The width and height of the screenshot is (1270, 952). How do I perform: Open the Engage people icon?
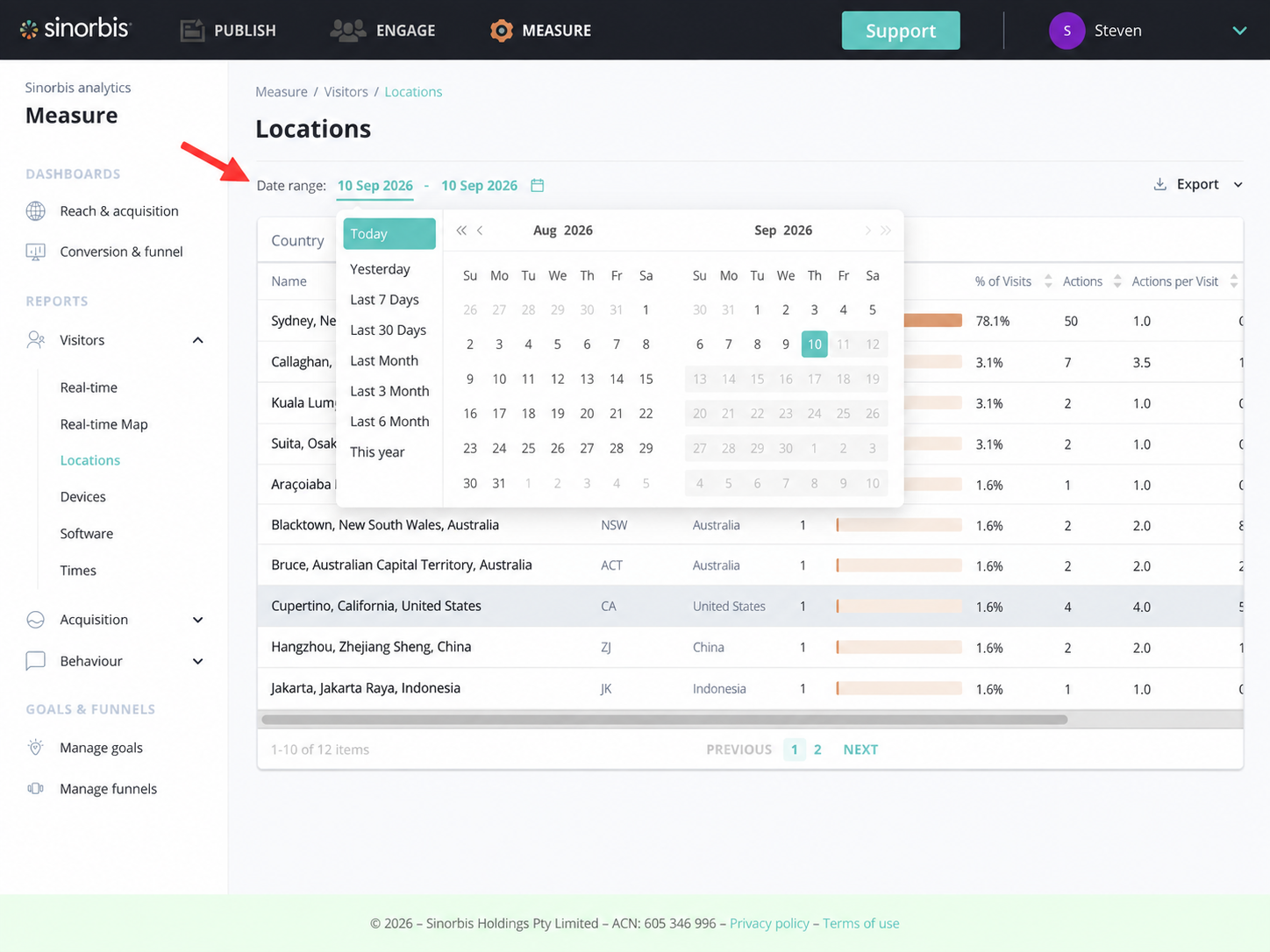tap(348, 31)
